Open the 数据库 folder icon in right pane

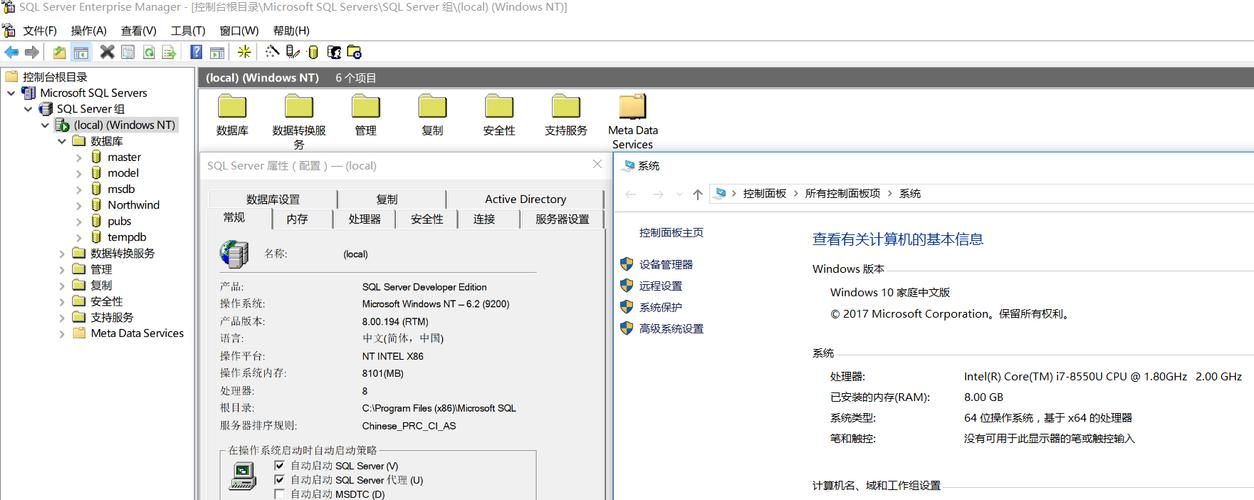[232, 106]
